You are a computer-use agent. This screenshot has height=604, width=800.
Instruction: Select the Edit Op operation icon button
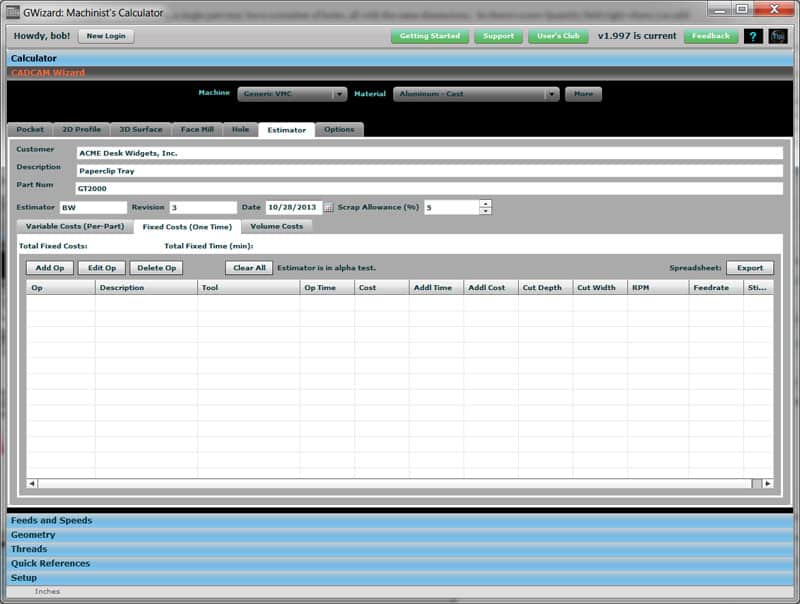102,267
